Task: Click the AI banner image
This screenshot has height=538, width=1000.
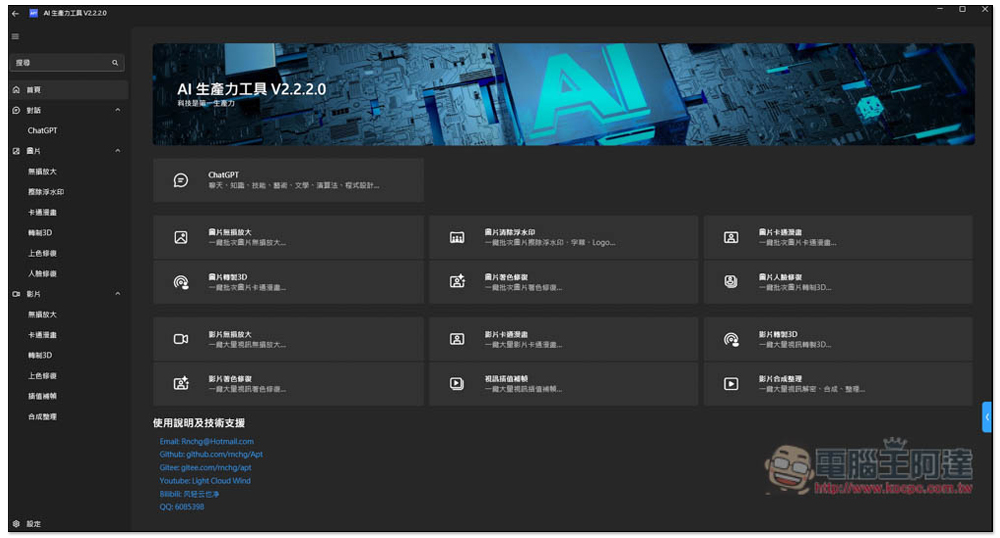Action: (563, 94)
